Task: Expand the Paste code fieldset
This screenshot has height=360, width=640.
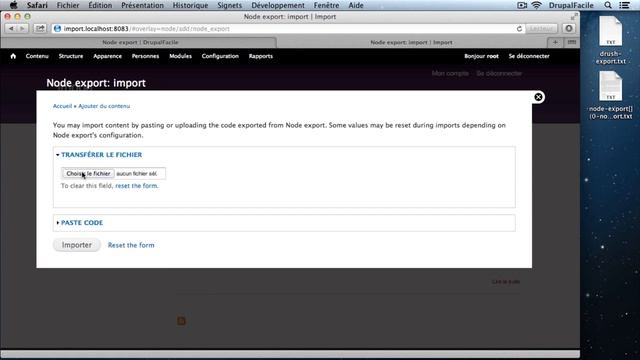Action: [x=82, y=223]
